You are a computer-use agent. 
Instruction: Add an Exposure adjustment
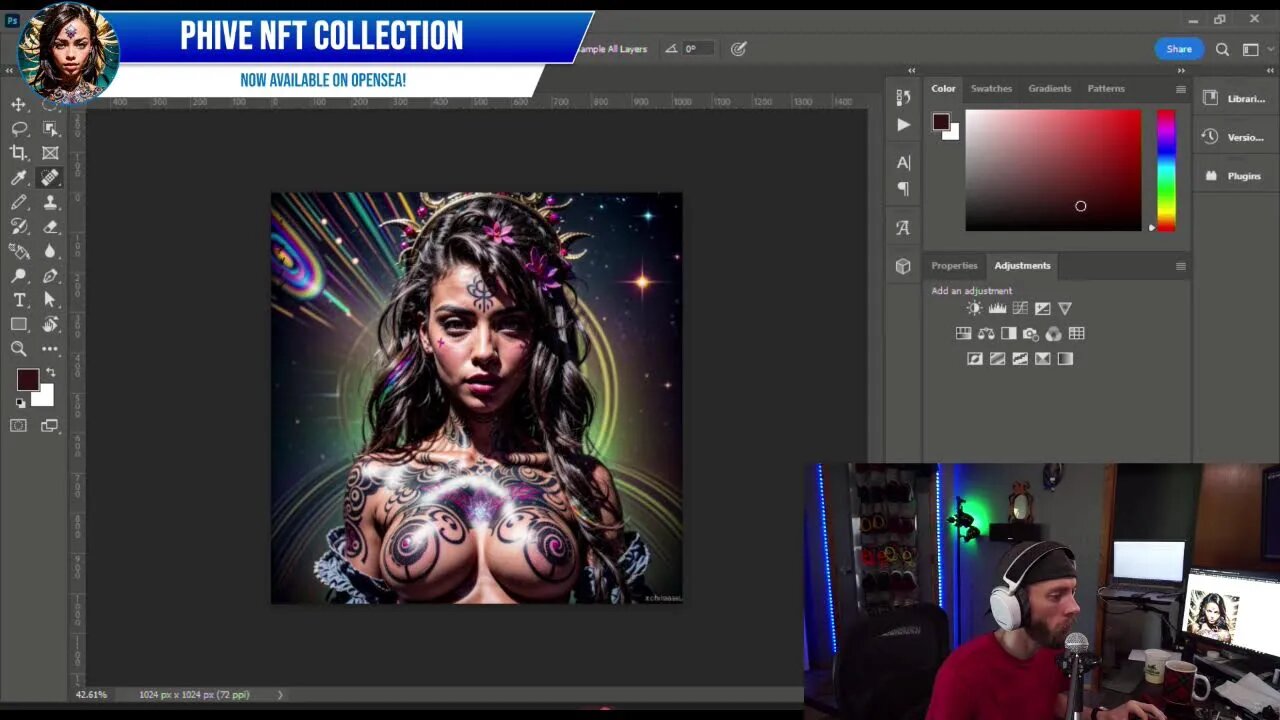tap(1043, 308)
